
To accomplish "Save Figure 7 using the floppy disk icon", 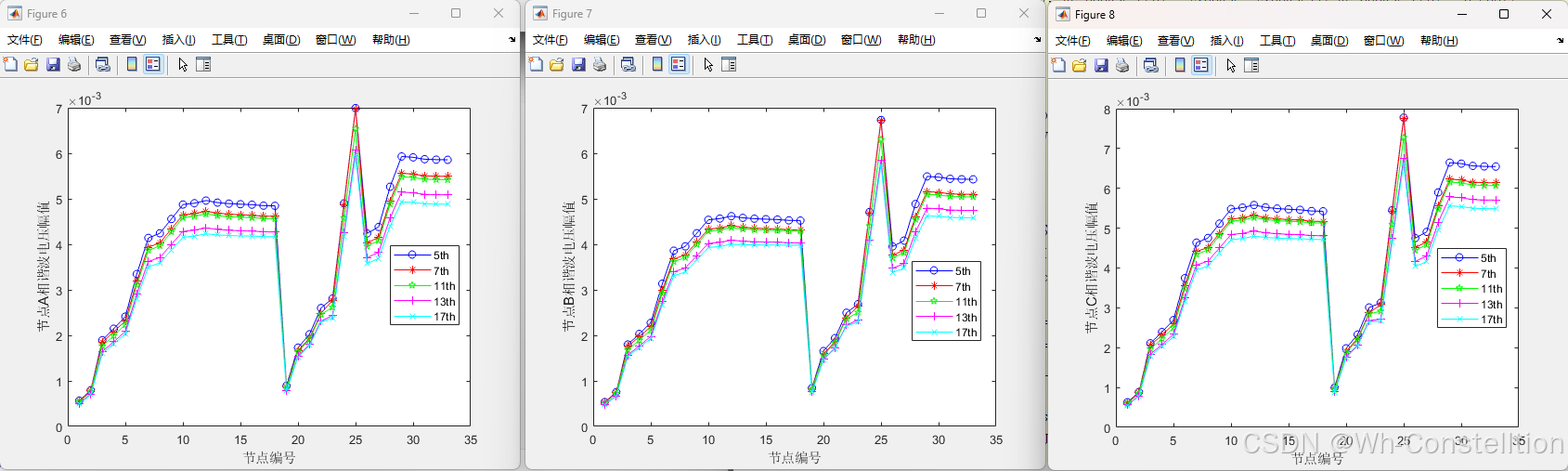I will [x=578, y=64].
